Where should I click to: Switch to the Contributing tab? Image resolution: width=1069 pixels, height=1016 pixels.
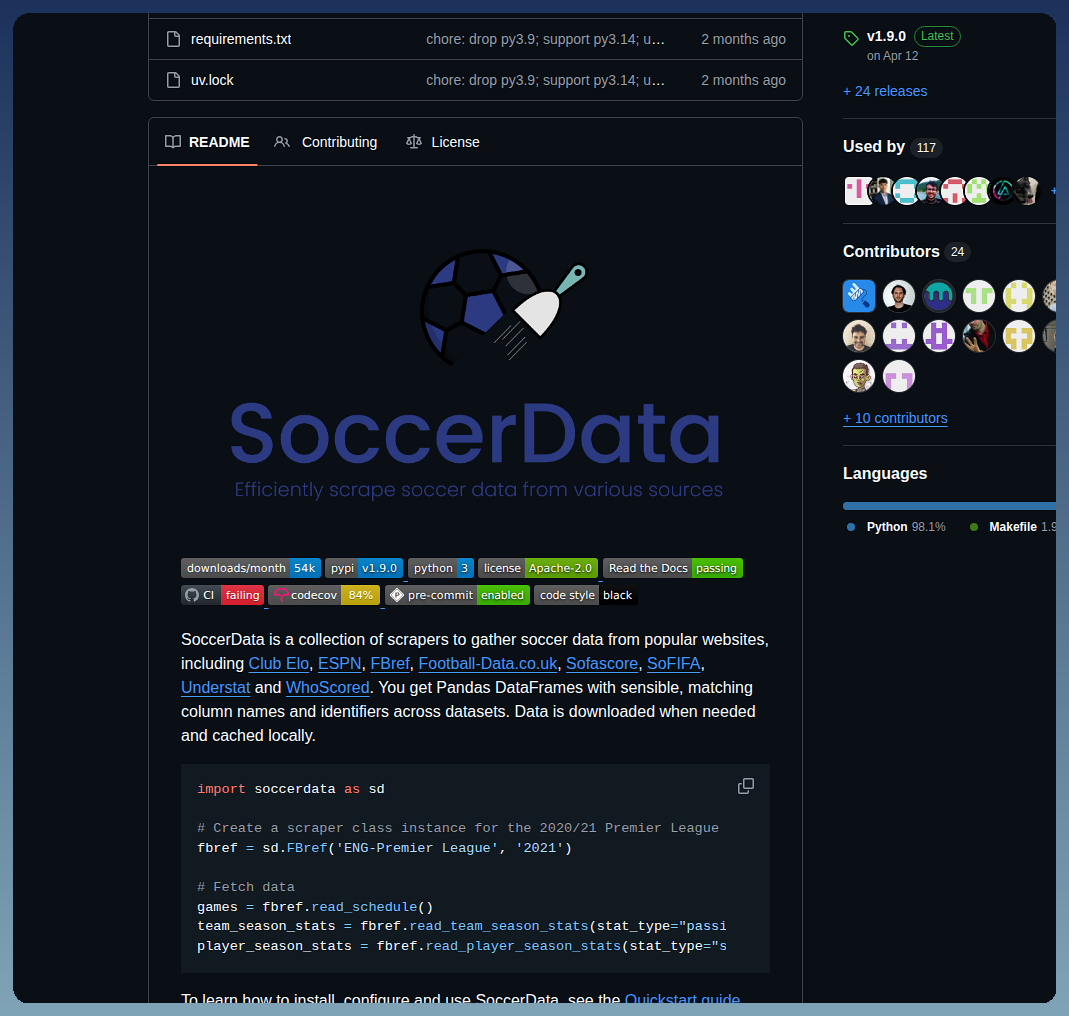(326, 142)
